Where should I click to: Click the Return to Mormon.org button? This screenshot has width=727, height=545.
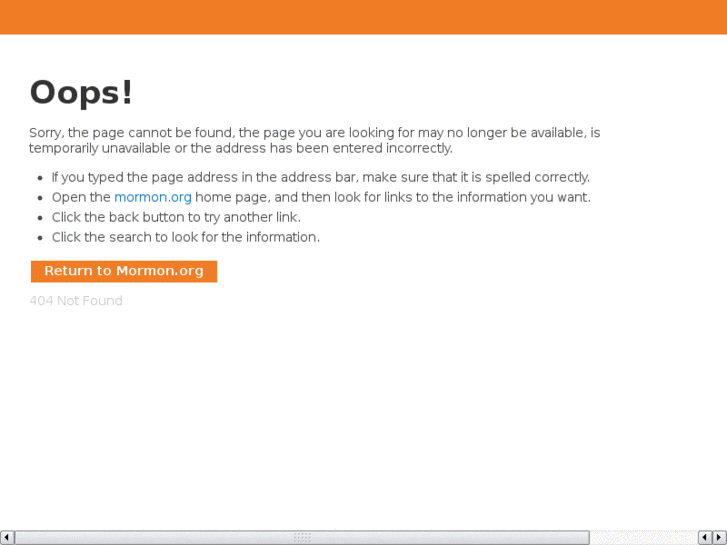[124, 271]
